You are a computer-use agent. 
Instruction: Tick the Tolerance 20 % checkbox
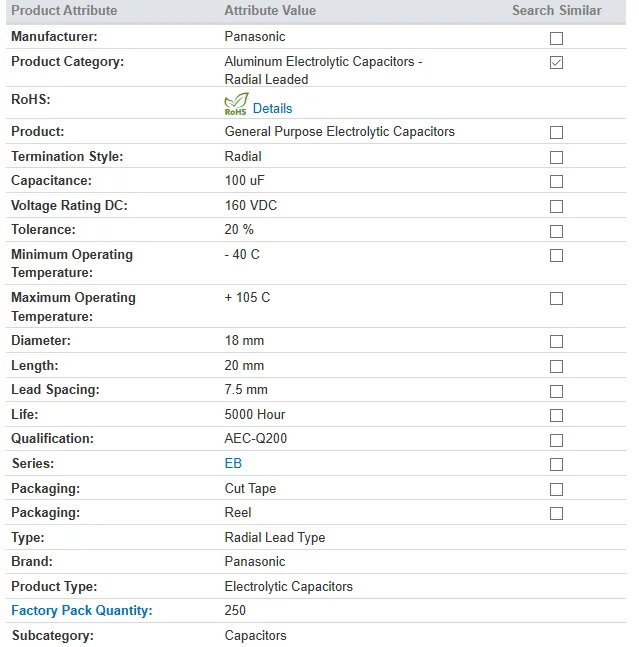click(556, 231)
